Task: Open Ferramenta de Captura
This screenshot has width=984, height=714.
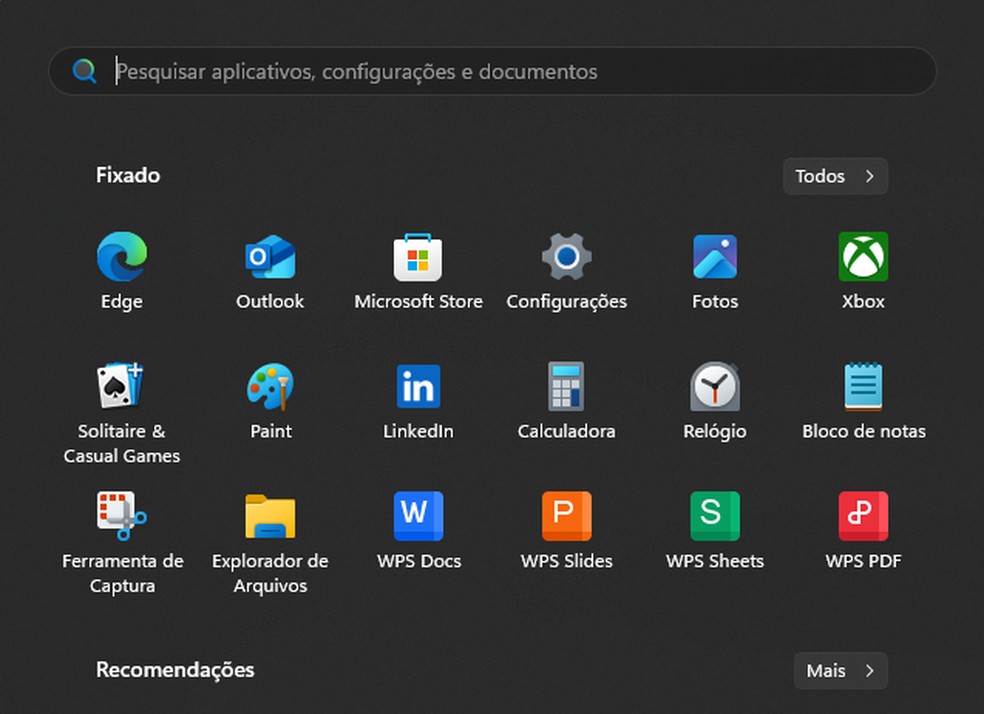Action: point(122,517)
